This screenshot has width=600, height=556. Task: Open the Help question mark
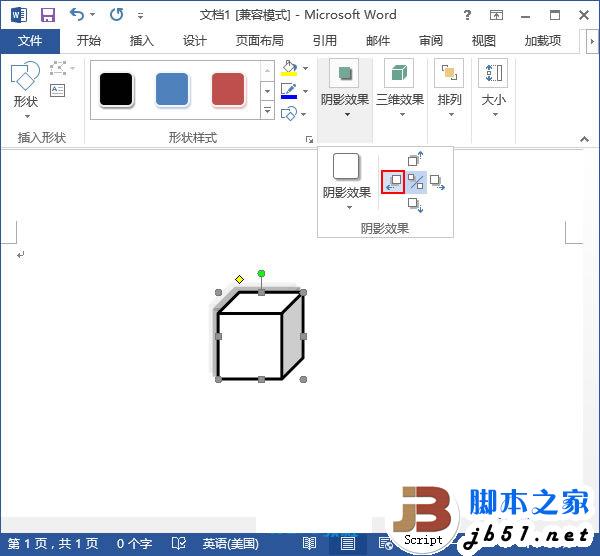pyautogui.click(x=467, y=15)
